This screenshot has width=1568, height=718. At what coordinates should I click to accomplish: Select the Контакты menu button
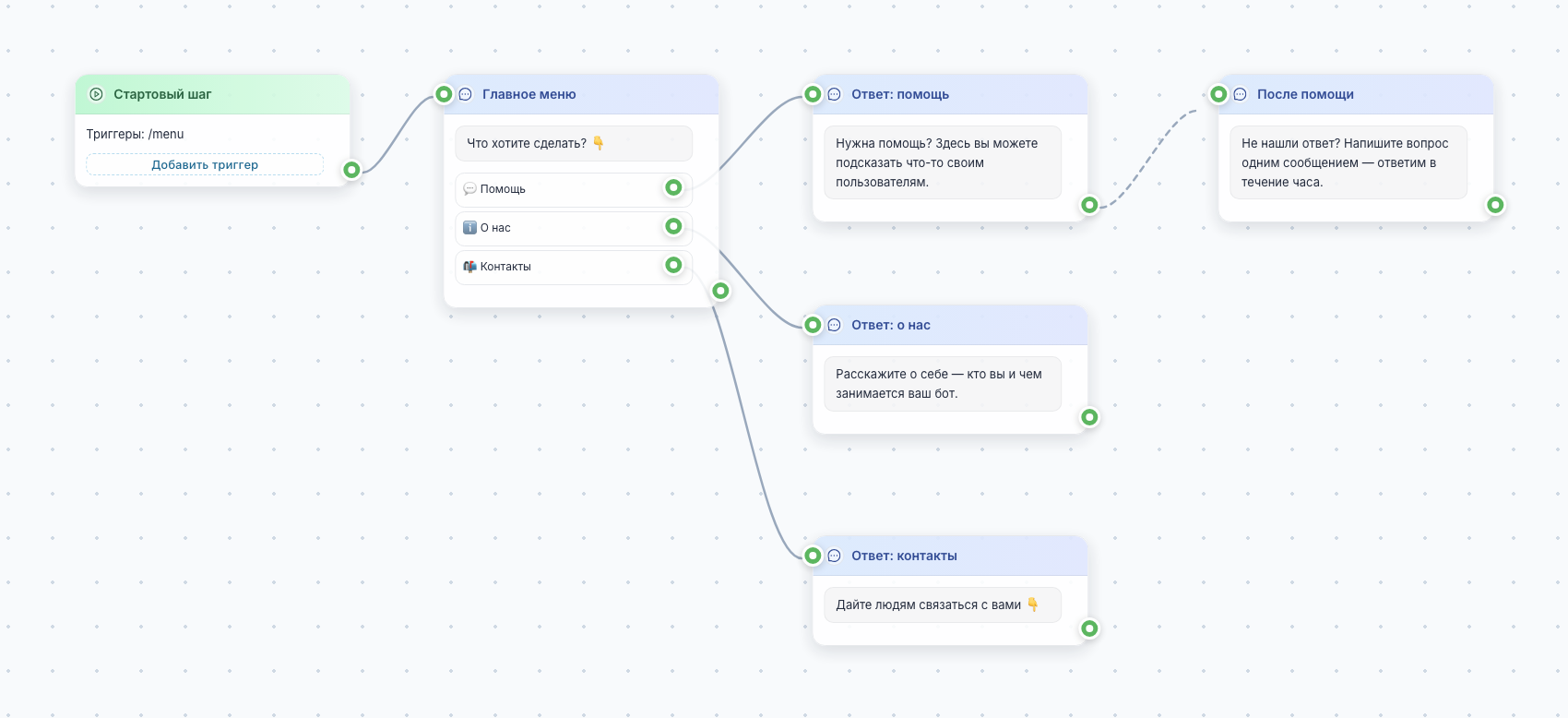tap(573, 267)
